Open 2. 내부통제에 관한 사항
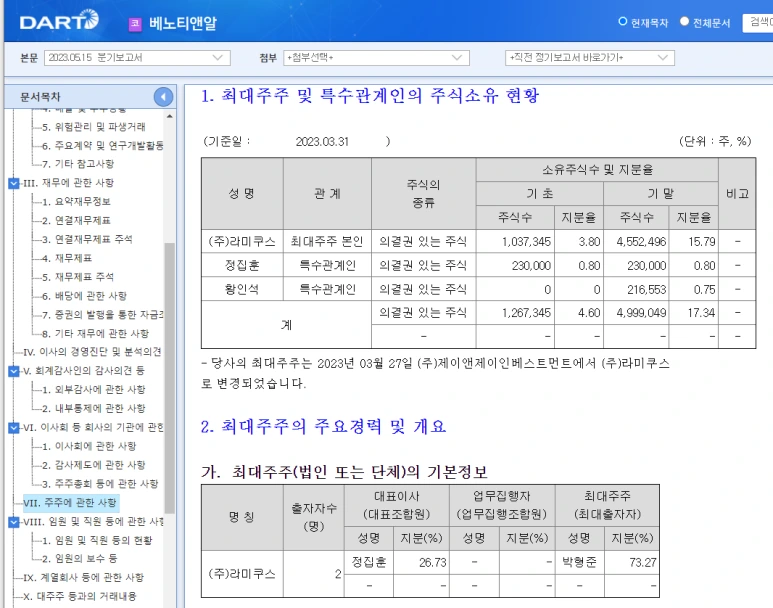 pyautogui.click(x=94, y=408)
